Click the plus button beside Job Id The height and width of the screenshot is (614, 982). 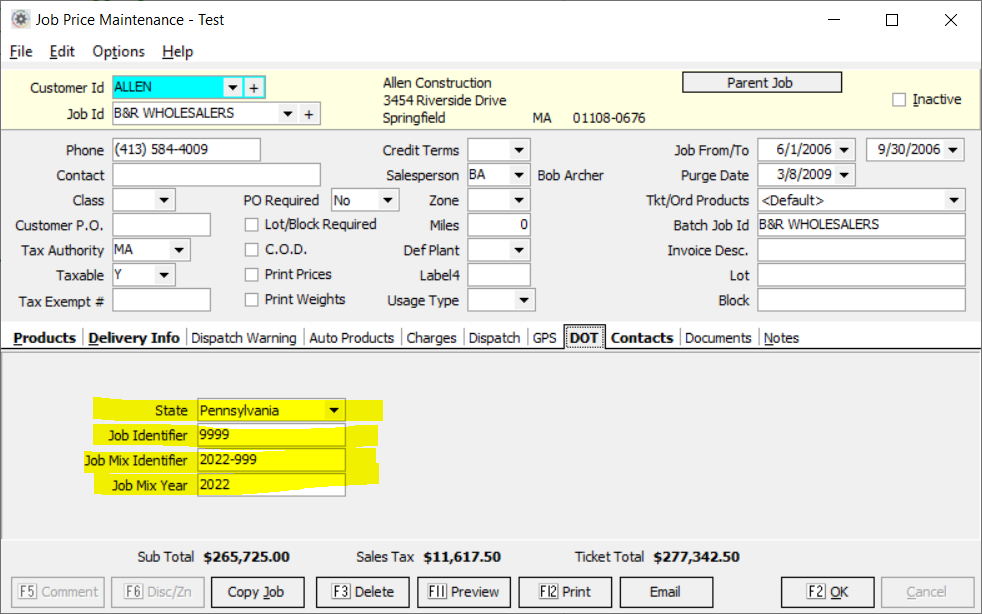(309, 114)
